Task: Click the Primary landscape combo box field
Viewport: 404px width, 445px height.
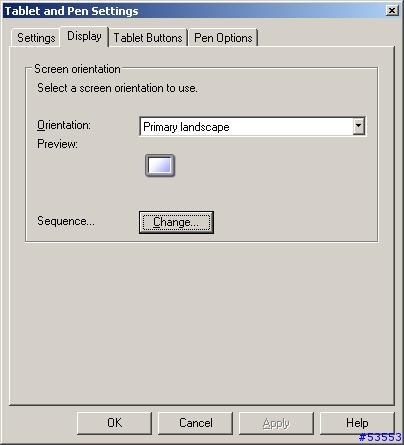Action: click(252, 126)
